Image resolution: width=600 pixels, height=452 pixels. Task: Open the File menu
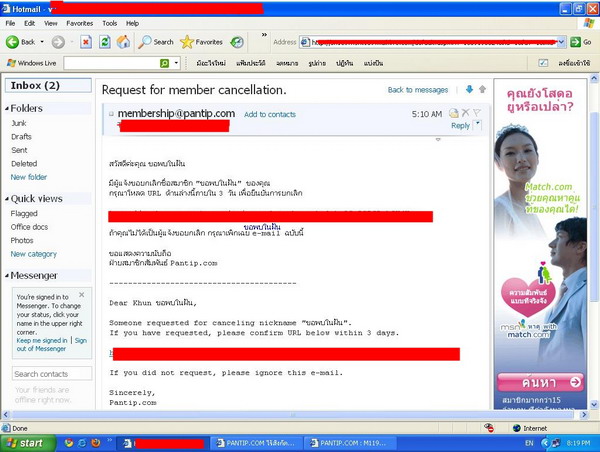point(10,23)
